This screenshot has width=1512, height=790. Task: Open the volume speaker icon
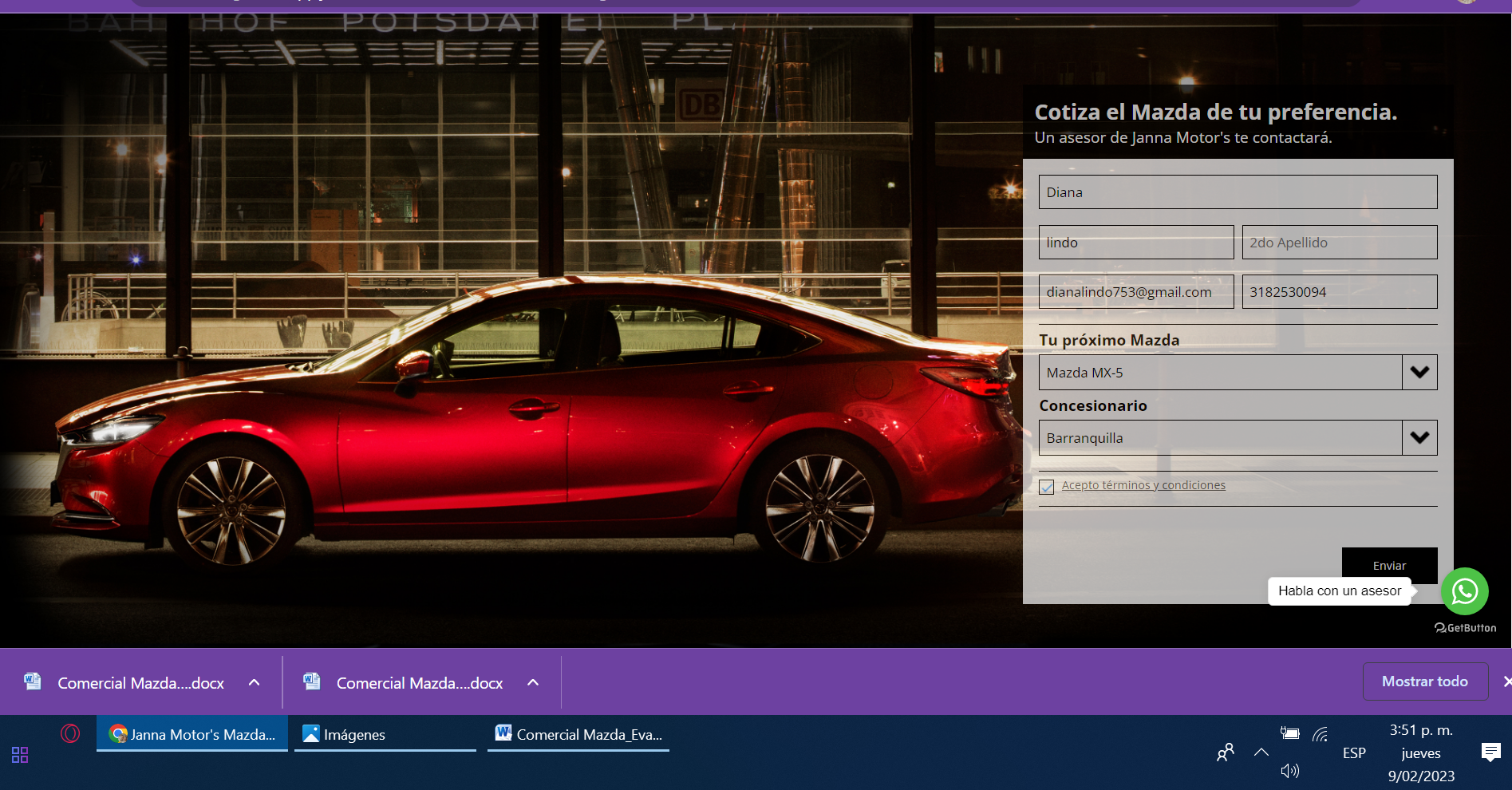(x=1289, y=771)
